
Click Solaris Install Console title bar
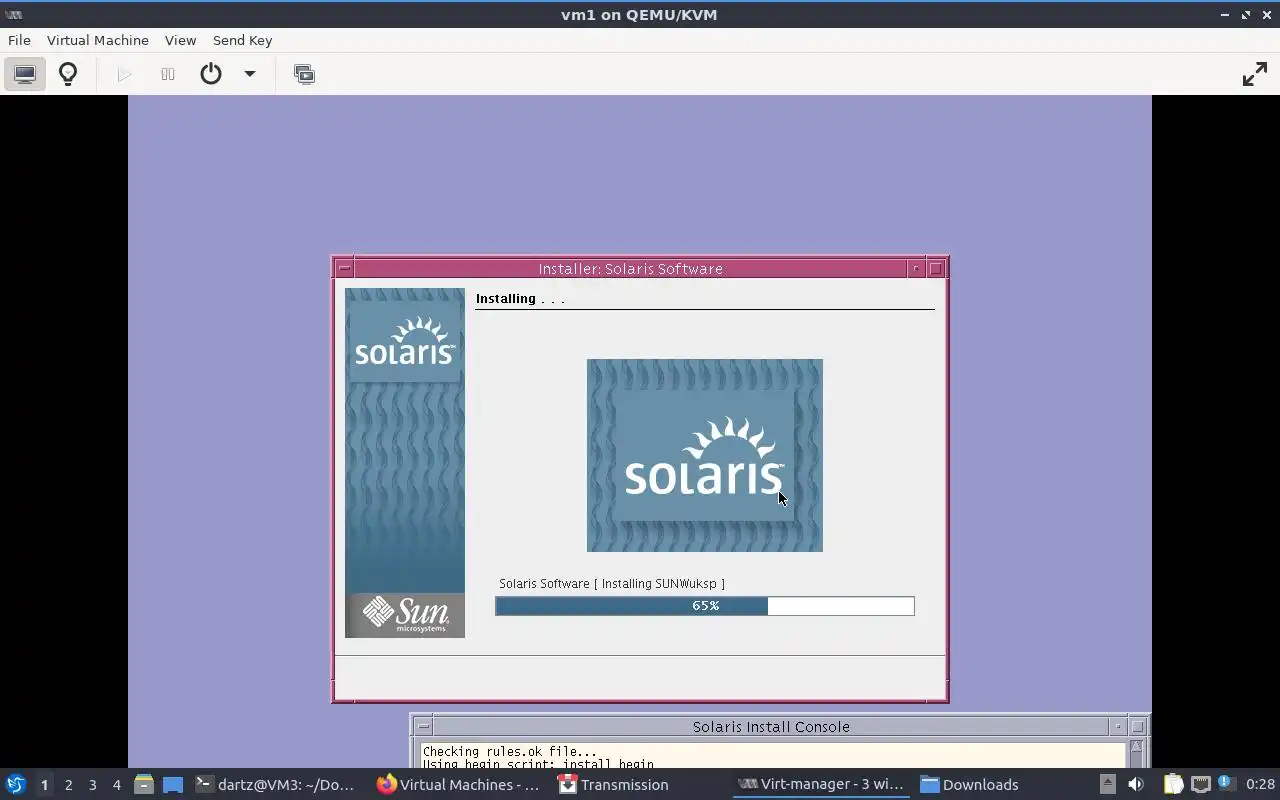click(x=771, y=727)
